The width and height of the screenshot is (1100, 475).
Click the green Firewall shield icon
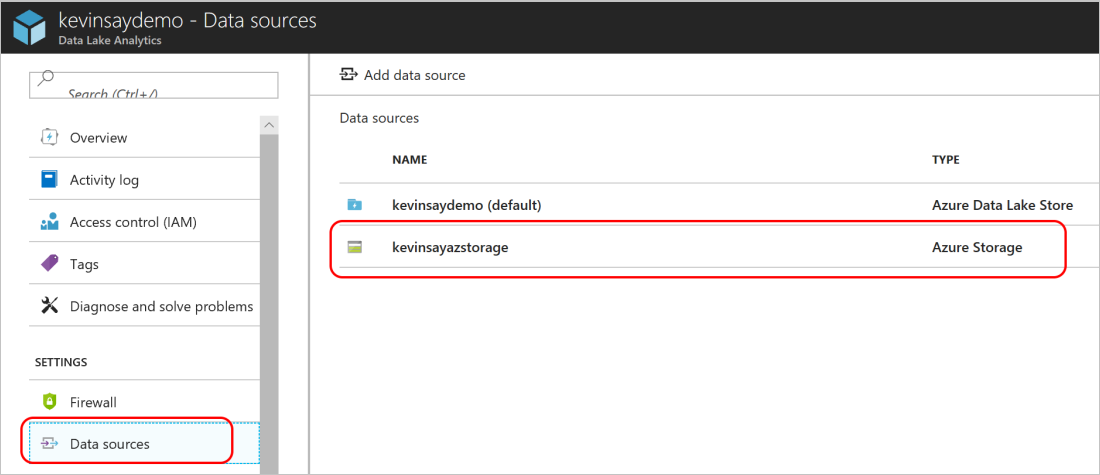(49, 402)
